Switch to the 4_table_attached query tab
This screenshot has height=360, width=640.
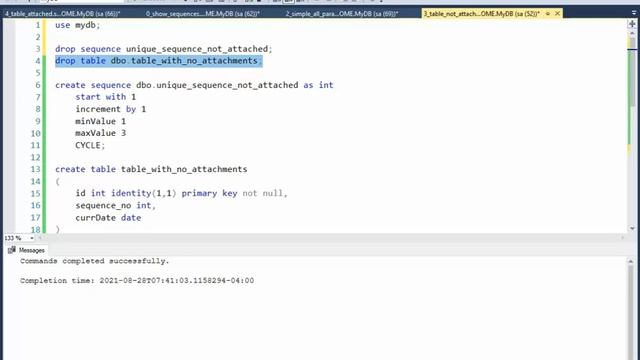[x=63, y=13]
